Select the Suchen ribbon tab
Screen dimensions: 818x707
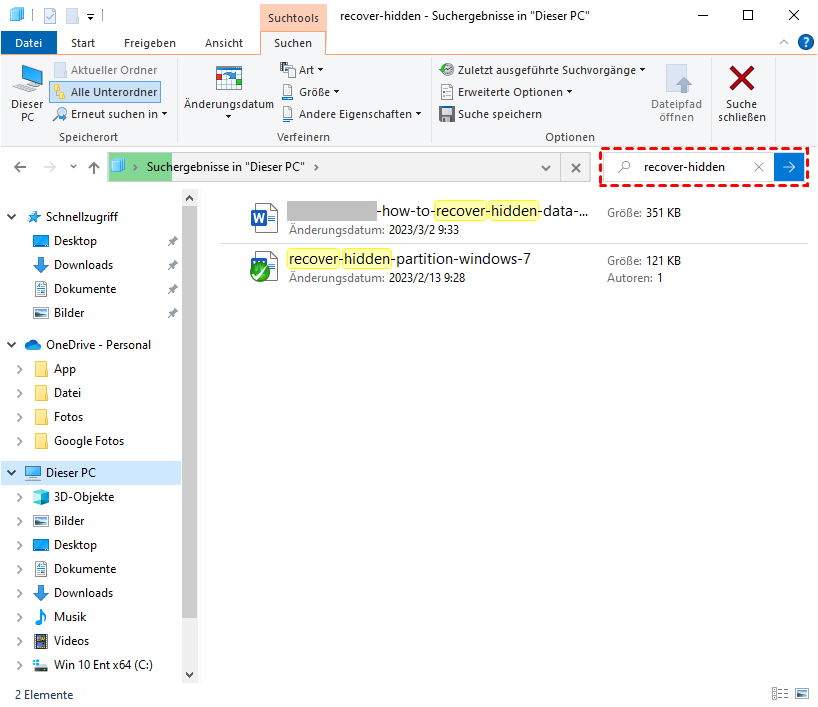(293, 43)
